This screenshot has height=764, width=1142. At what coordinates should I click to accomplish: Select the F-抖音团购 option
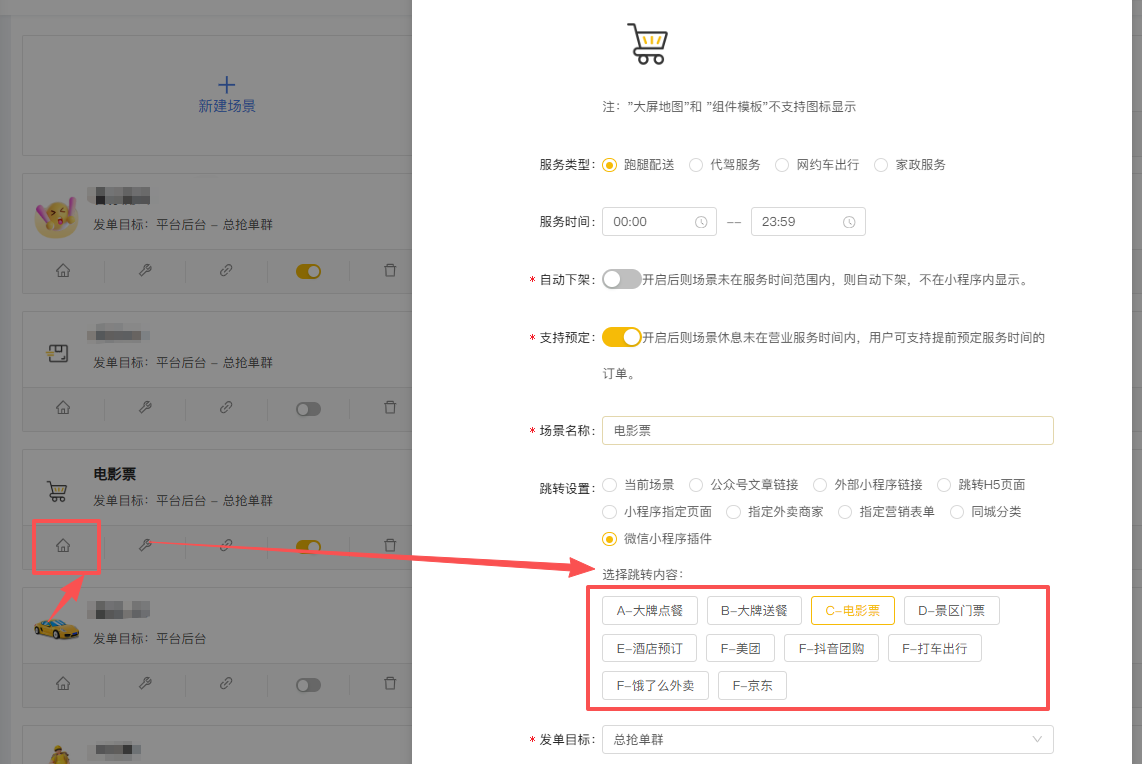831,648
